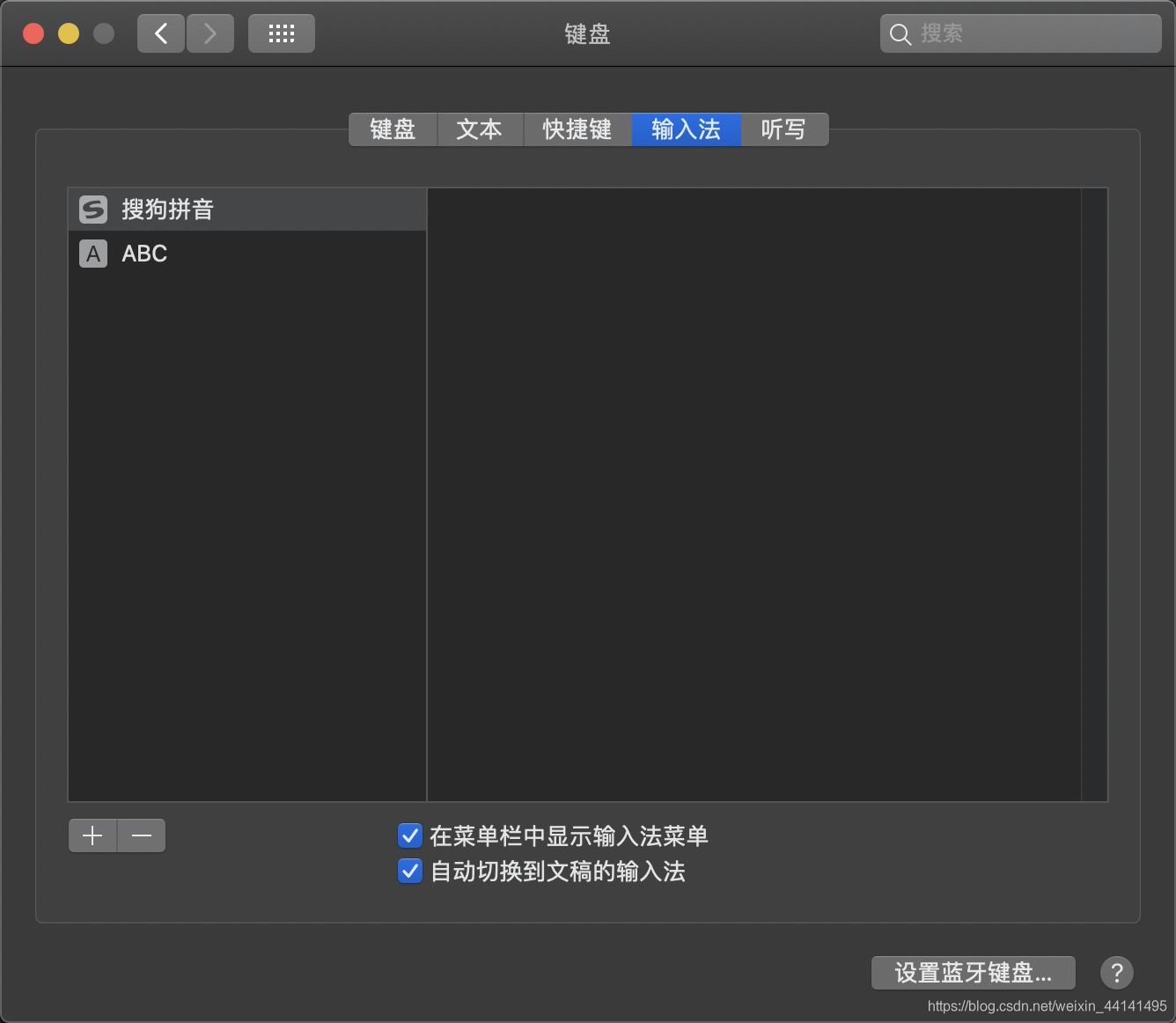This screenshot has height=1023, width=1176.
Task: Uncheck 自动切换到文稿的输入法
Action: pos(410,871)
